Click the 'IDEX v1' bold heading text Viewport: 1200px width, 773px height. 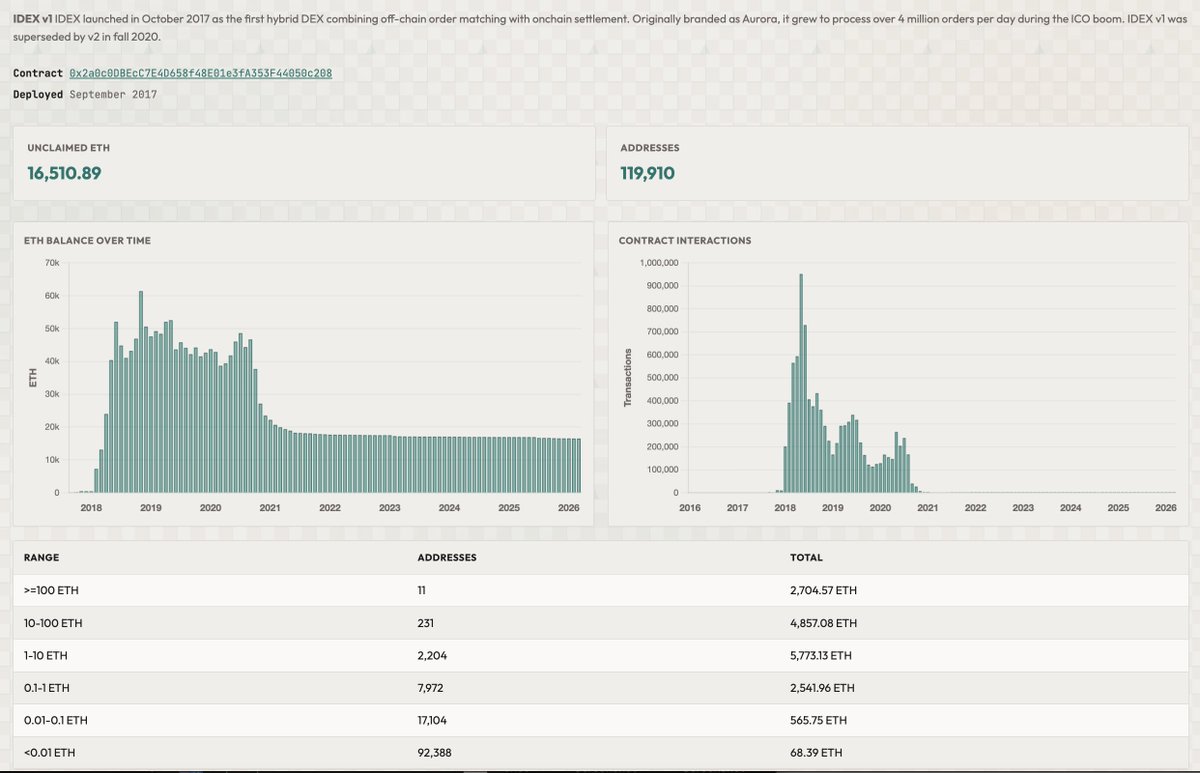tap(33, 19)
